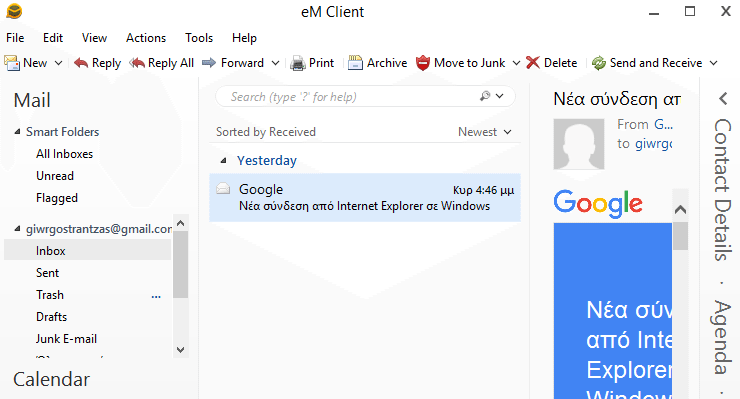
Task: Open the search options dropdown arrow
Action: point(500,96)
